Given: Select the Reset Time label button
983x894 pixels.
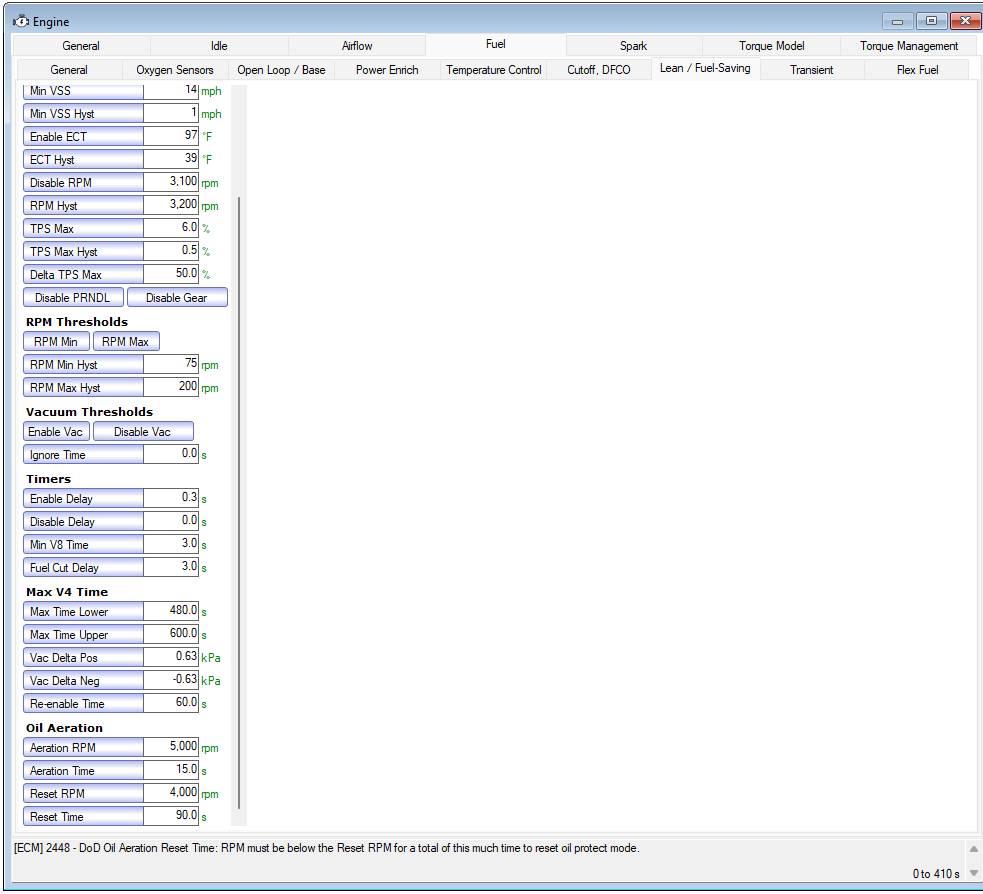Looking at the screenshot, I should point(83,816).
